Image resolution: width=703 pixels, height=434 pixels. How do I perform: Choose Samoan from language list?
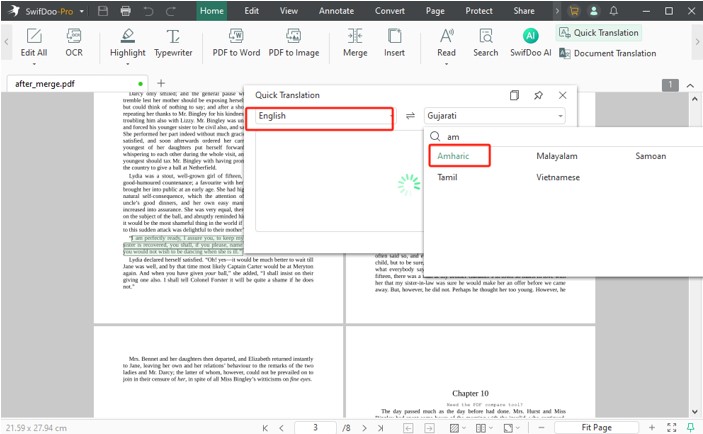(651, 156)
